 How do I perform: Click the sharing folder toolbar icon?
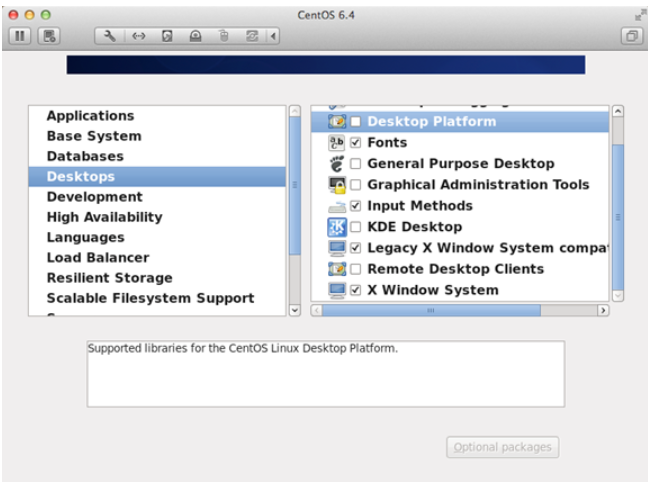pos(252,36)
